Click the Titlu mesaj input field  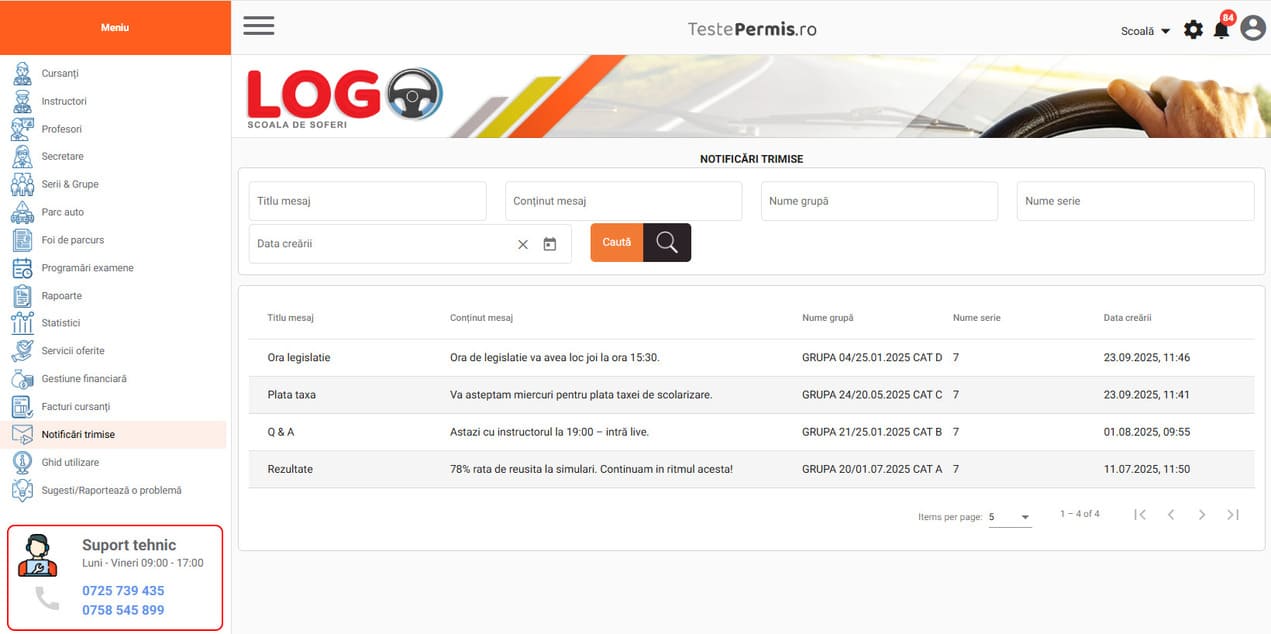[367, 201]
